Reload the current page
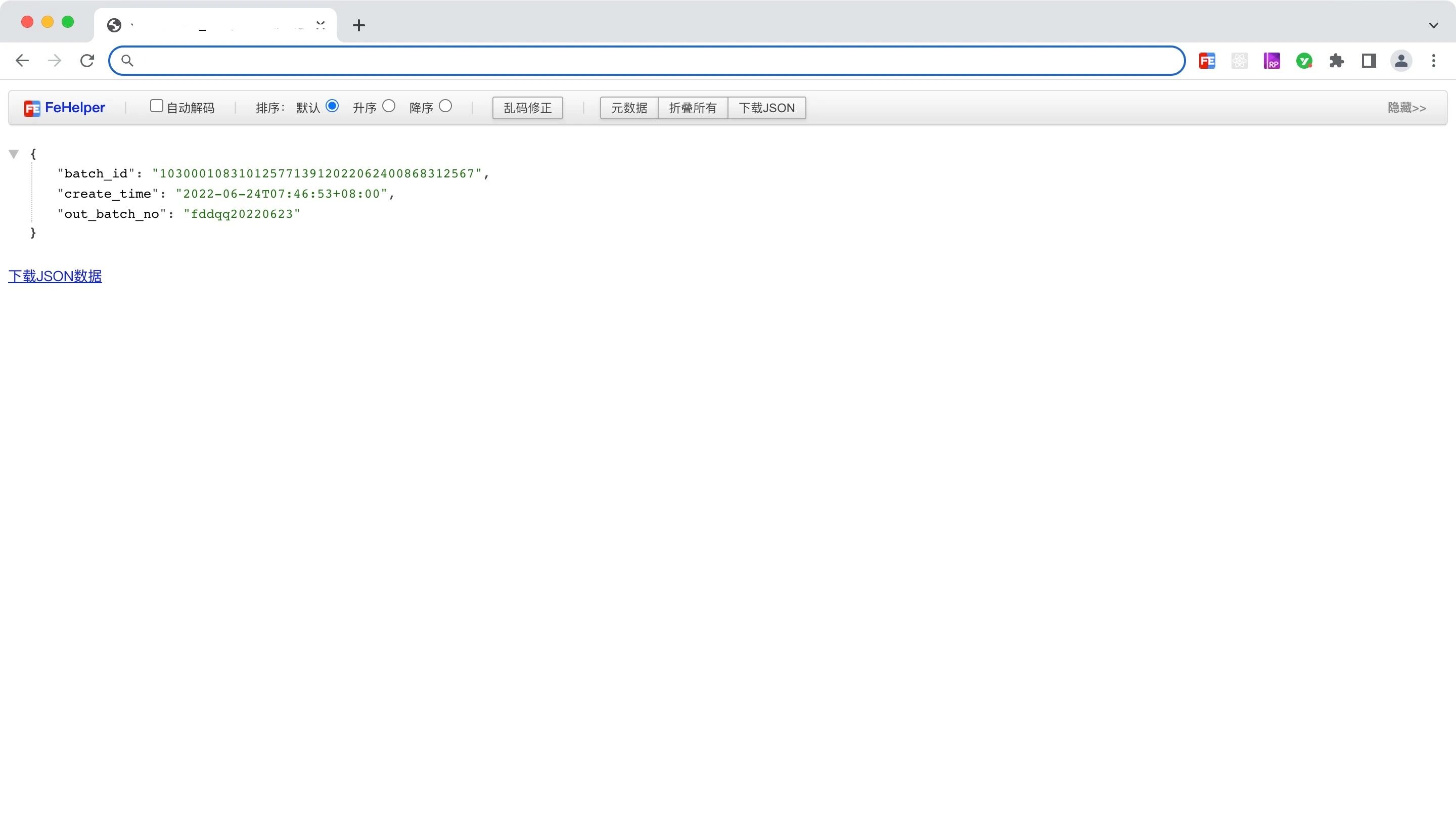Viewport: 1456px width, 825px height. (x=86, y=61)
